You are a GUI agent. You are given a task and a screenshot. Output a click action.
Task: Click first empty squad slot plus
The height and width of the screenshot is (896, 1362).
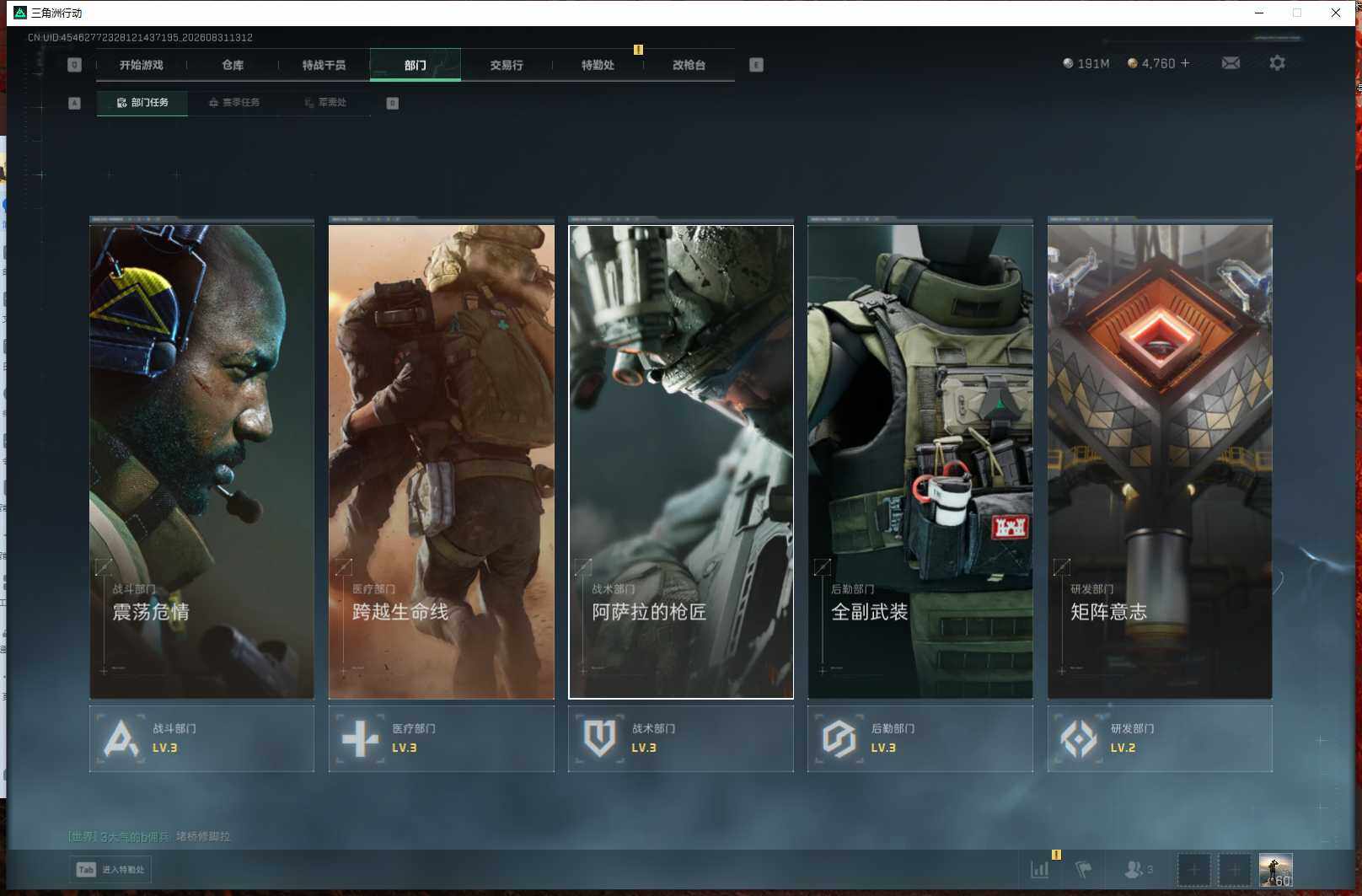[1193, 869]
